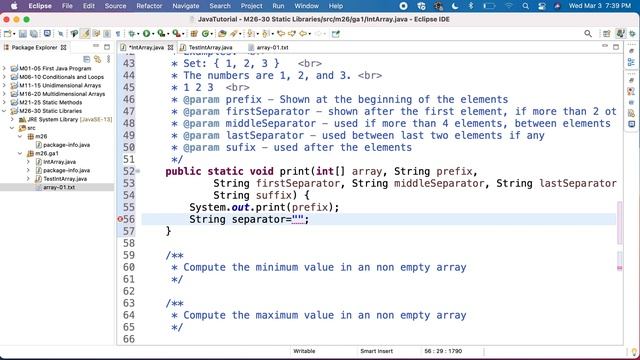Click the Next Annotation toolbar icon
This screenshot has width=640, height=360.
[251, 34]
